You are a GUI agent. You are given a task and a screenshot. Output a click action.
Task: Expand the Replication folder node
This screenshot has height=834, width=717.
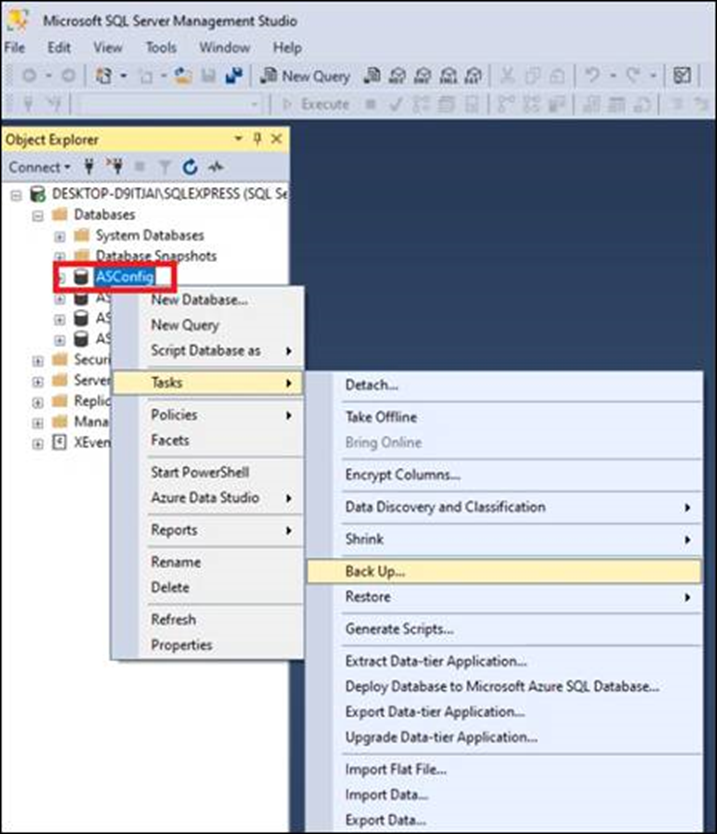tap(37, 403)
